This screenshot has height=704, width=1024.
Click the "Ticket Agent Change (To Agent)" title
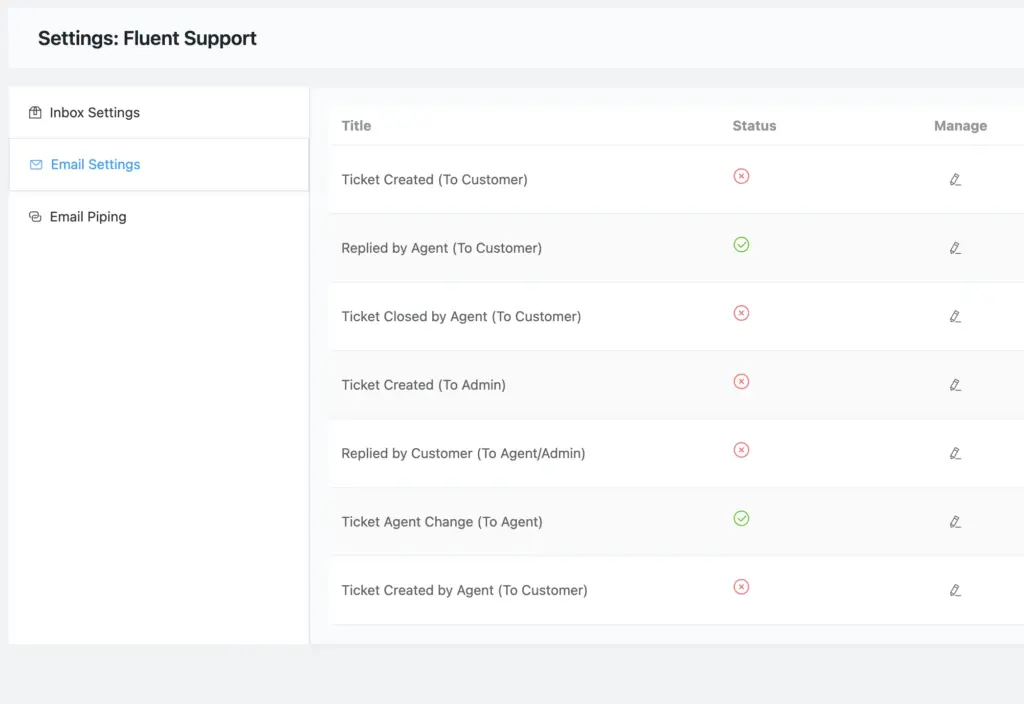pyautogui.click(x=441, y=522)
